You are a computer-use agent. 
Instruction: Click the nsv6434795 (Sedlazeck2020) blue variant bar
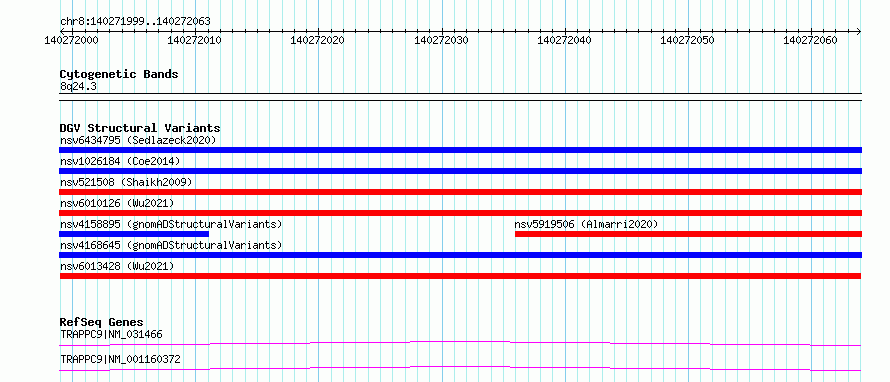460,150
